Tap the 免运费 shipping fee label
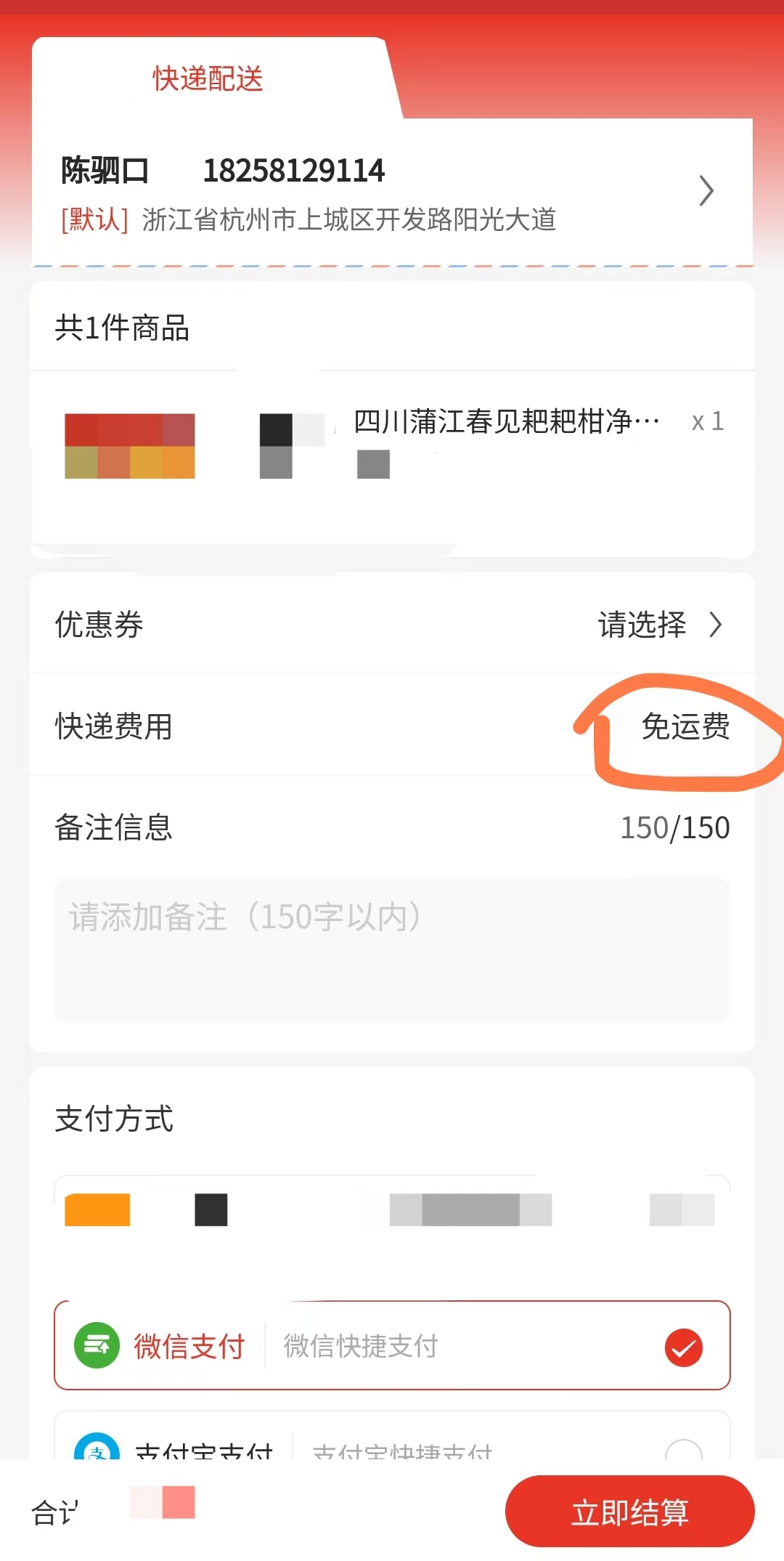784x1561 pixels. [685, 726]
